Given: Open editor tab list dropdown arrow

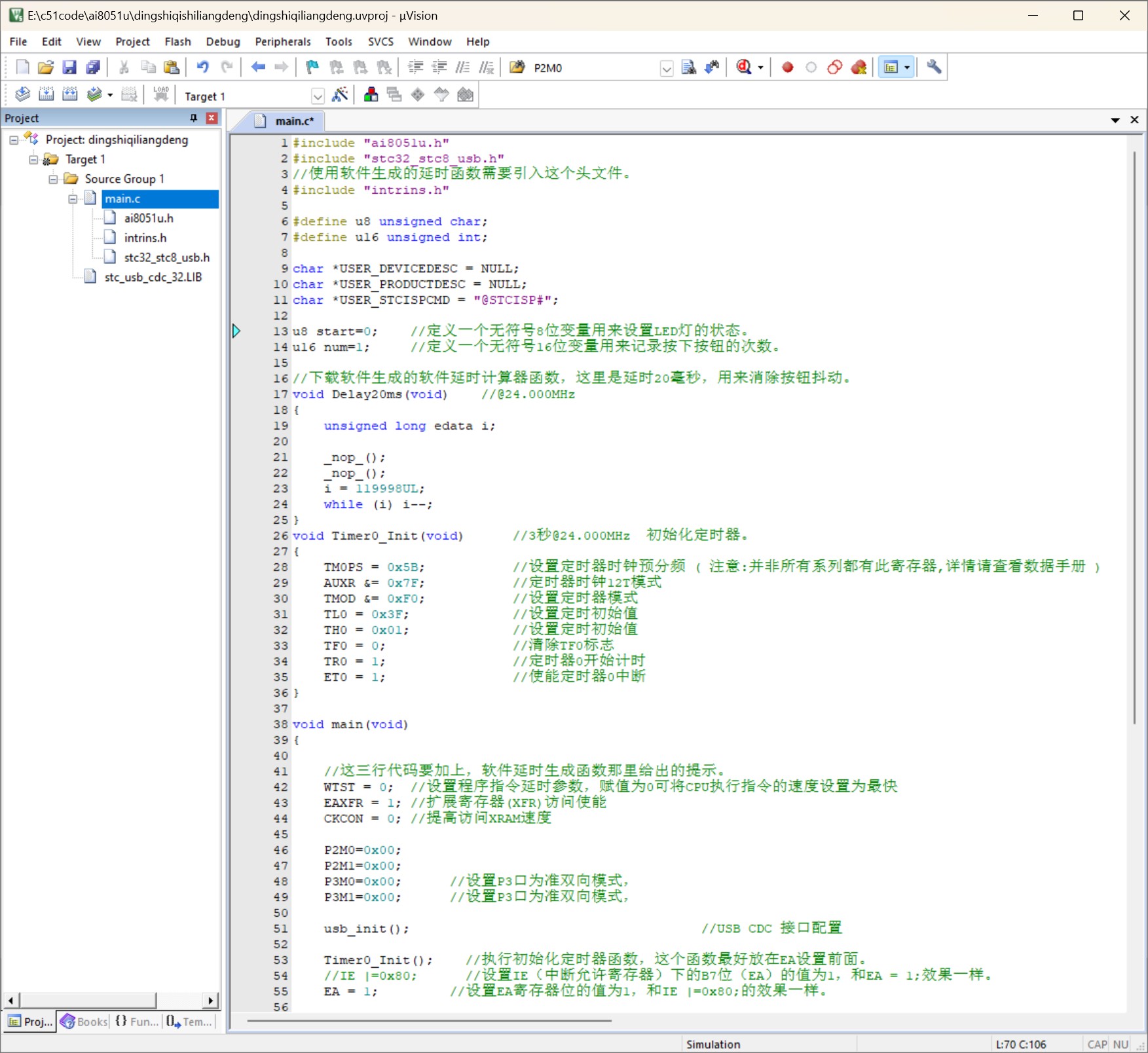Looking at the screenshot, I should tap(1115, 120).
